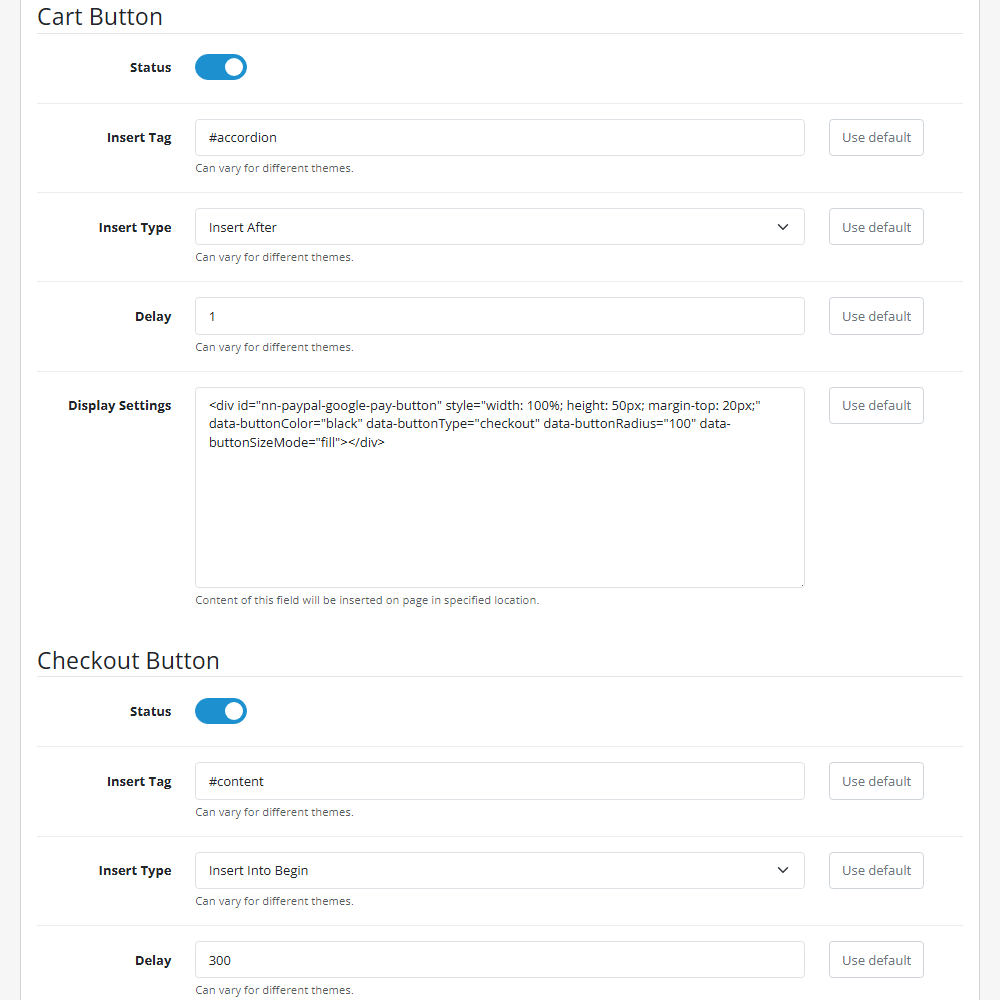Select the Delay field showing 300
Image resolution: width=1000 pixels, height=1000 pixels.
(500, 960)
